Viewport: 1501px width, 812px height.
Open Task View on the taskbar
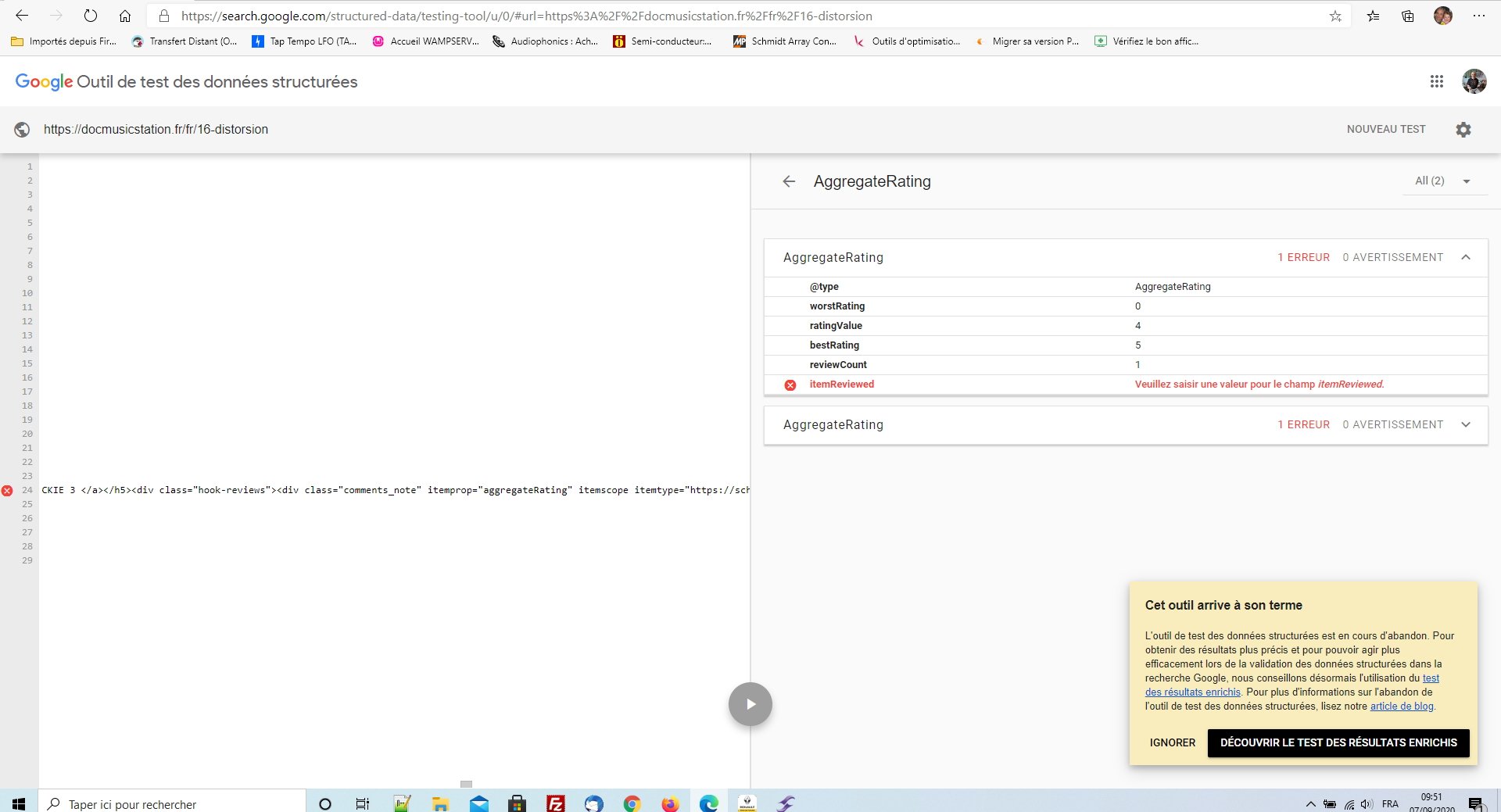[363, 803]
